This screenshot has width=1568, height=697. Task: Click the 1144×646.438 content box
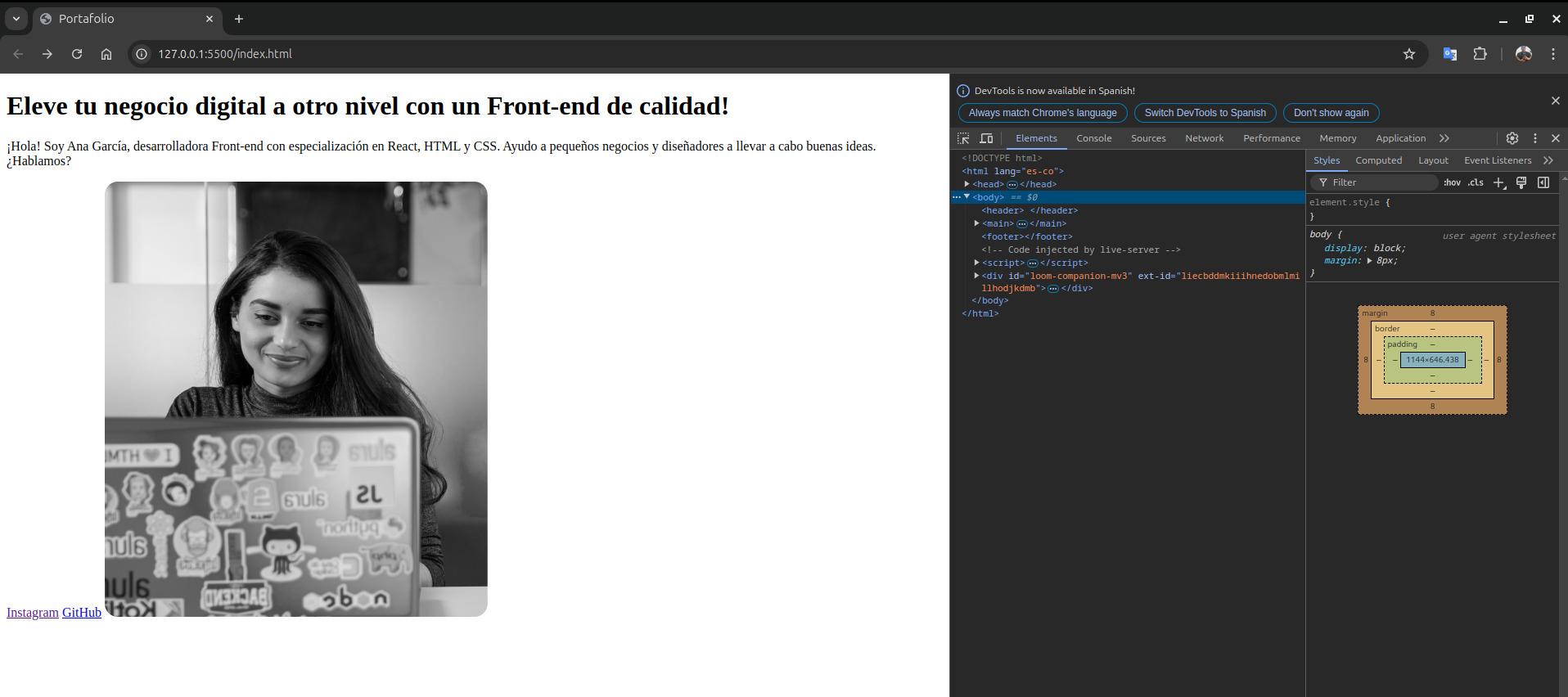point(1432,360)
